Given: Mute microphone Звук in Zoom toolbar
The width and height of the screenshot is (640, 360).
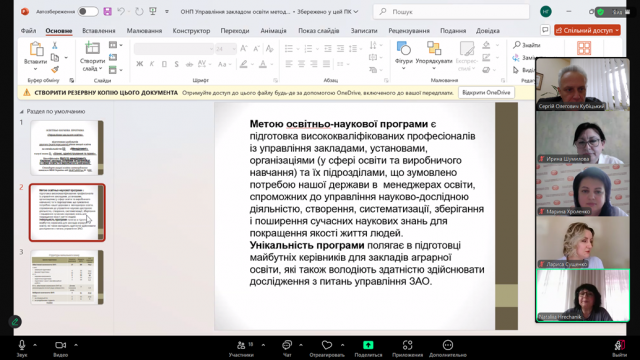Looking at the screenshot, I should (x=22, y=348).
